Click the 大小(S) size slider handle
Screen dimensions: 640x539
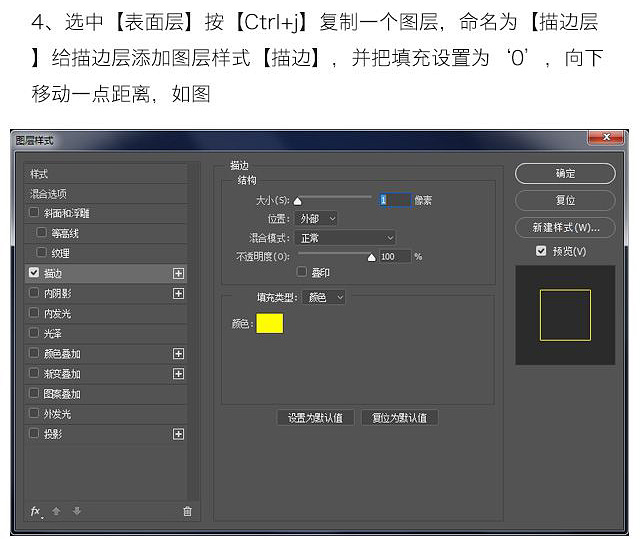point(298,201)
